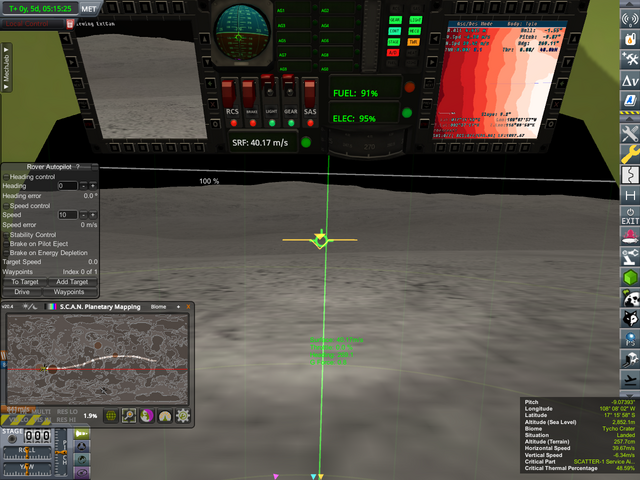Click the green cube toolbar icon
Viewport: 640px width, 480px height.
point(630,277)
